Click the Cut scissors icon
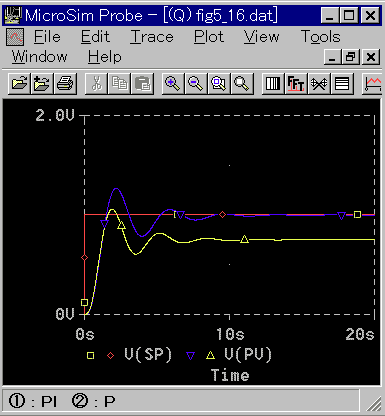 [96, 83]
